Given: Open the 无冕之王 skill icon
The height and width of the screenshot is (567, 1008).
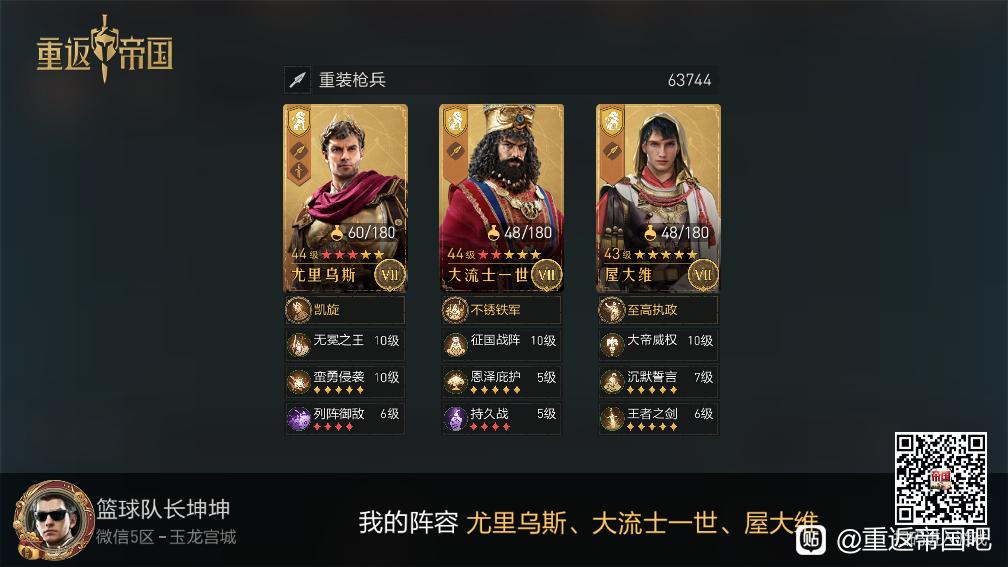Looking at the screenshot, I should coord(298,345).
